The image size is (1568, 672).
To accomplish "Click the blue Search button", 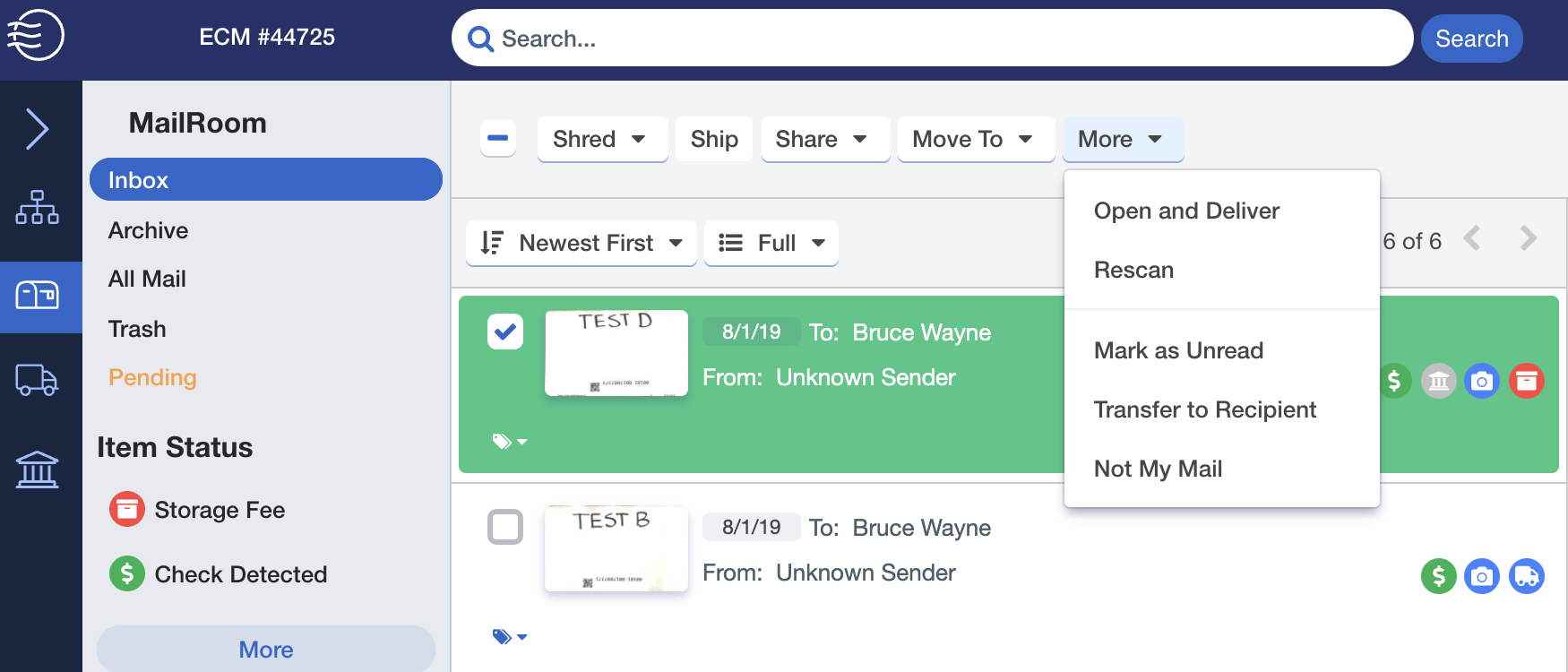I will (x=1471, y=39).
